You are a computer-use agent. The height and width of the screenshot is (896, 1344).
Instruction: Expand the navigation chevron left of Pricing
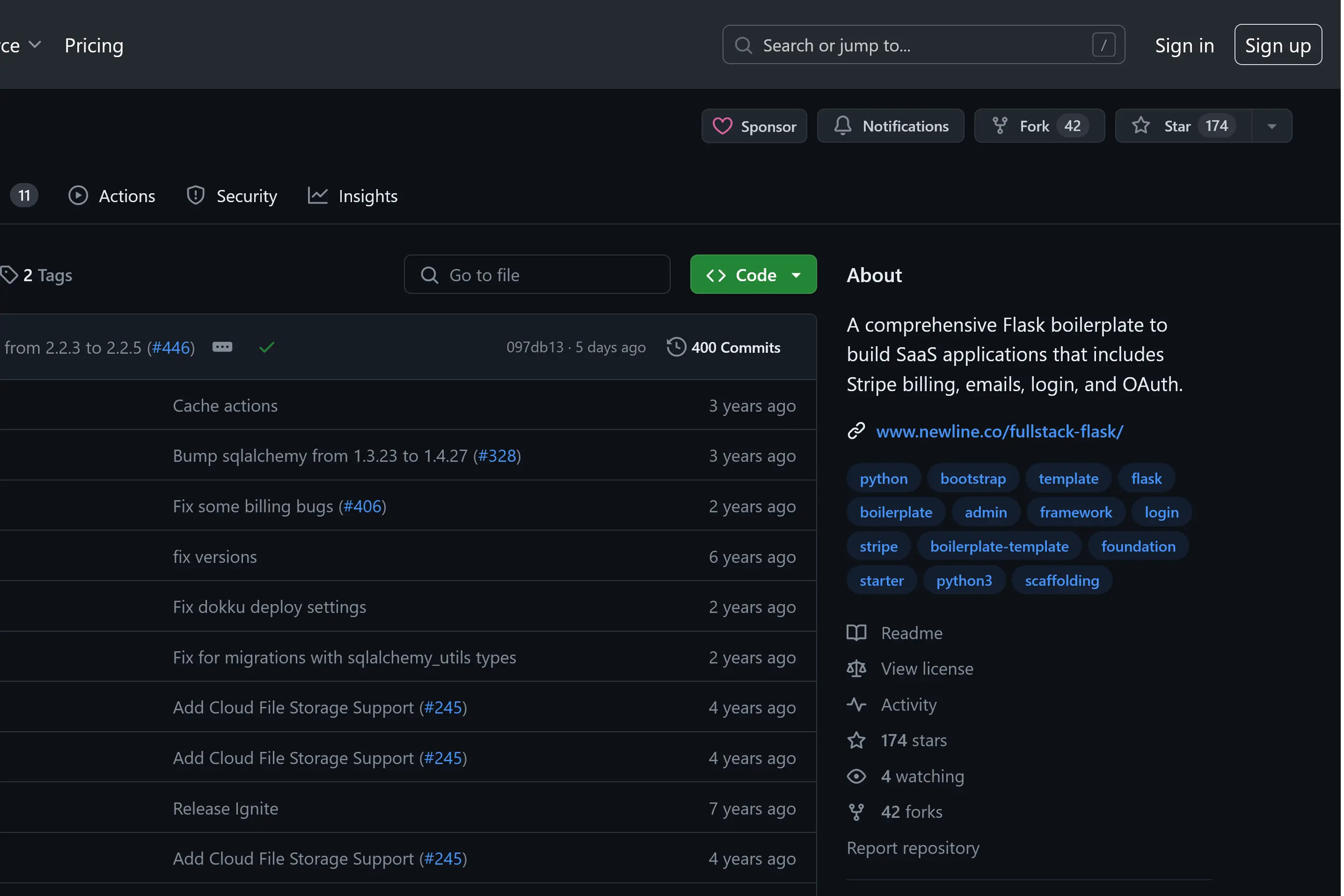(35, 44)
